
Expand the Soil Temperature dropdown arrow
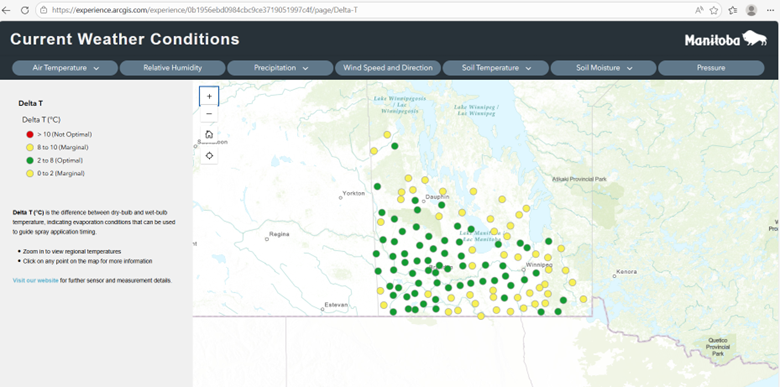[528, 68]
